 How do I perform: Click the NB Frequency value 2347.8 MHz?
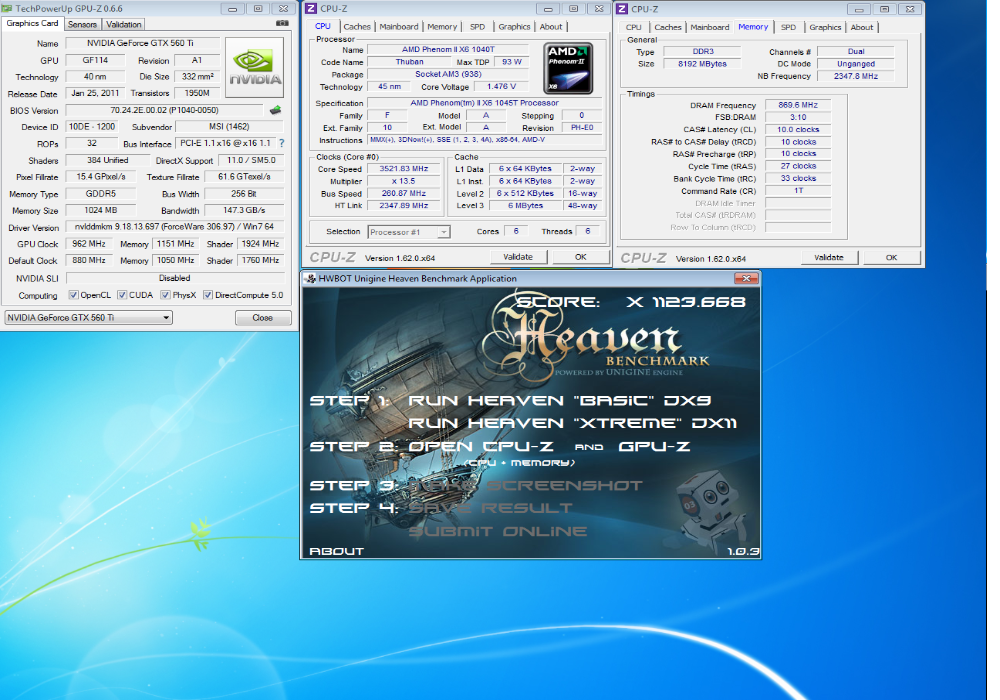click(856, 76)
